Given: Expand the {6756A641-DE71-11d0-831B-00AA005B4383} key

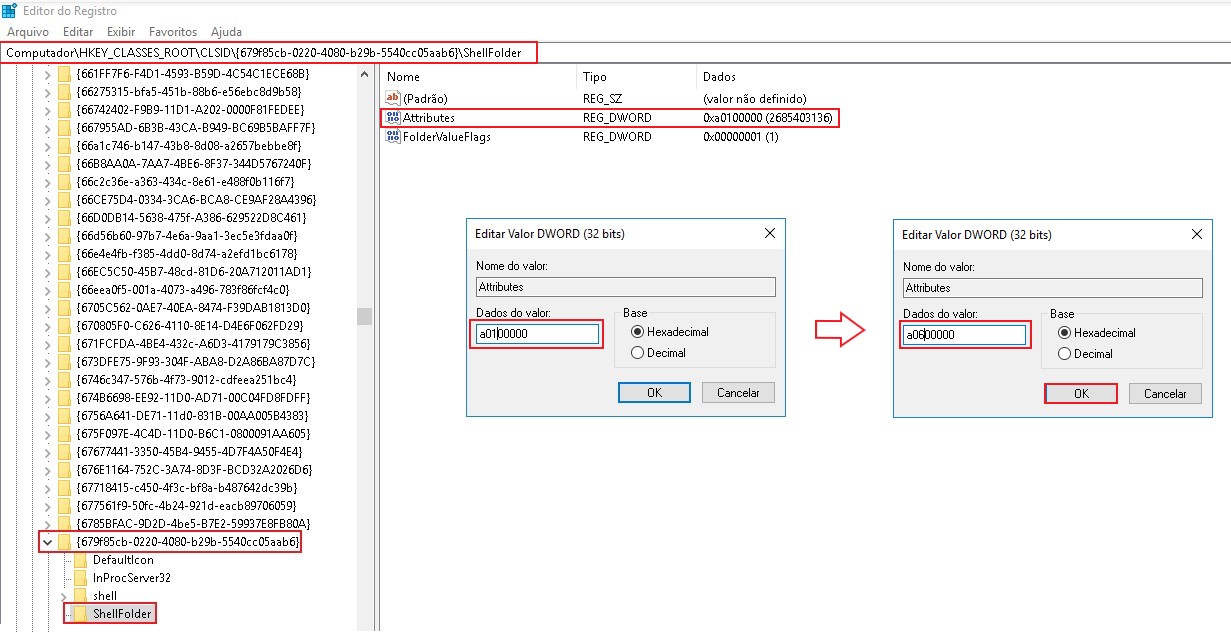Looking at the screenshot, I should pyautogui.click(x=47, y=416).
